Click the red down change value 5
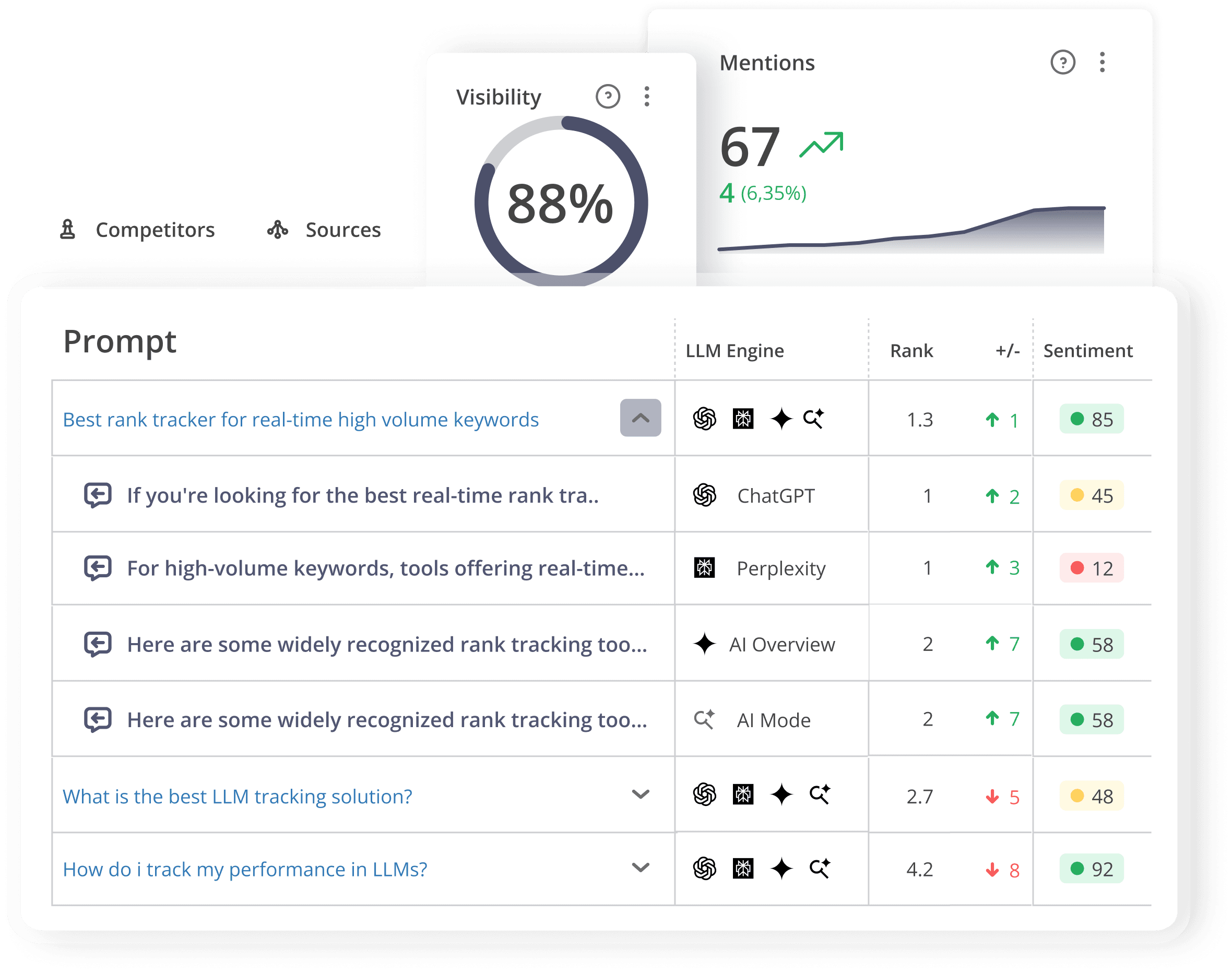 [1003, 797]
